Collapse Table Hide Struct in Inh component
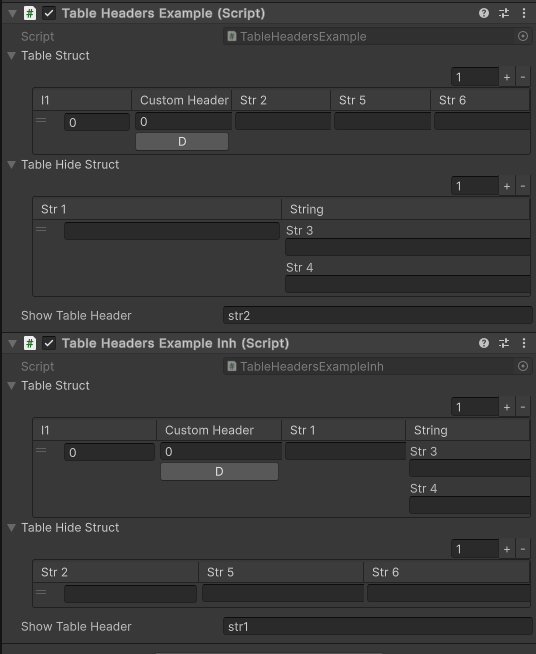The width and height of the screenshot is (536, 654). click(x=12, y=528)
